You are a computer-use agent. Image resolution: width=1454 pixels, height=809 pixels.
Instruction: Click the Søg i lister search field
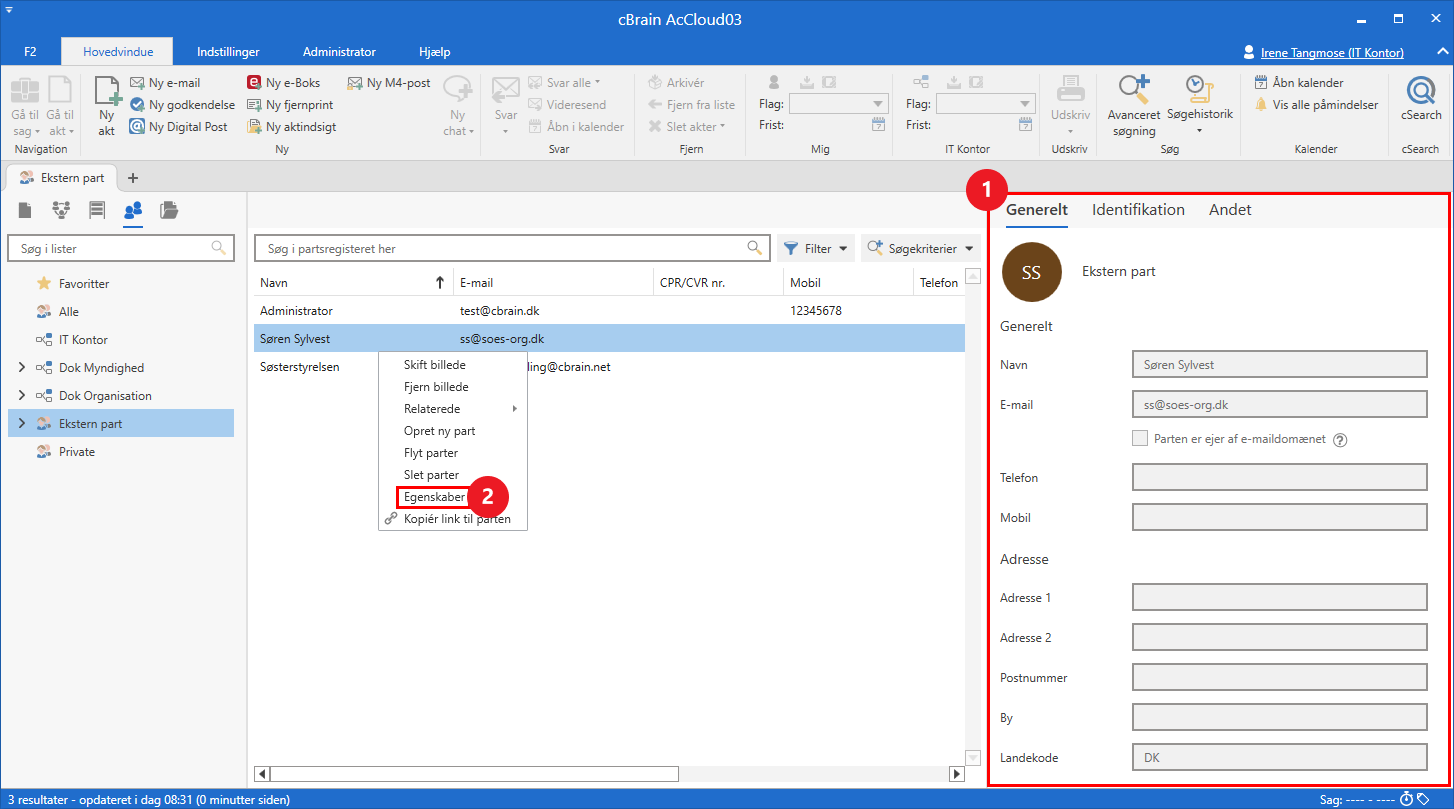tap(120, 248)
